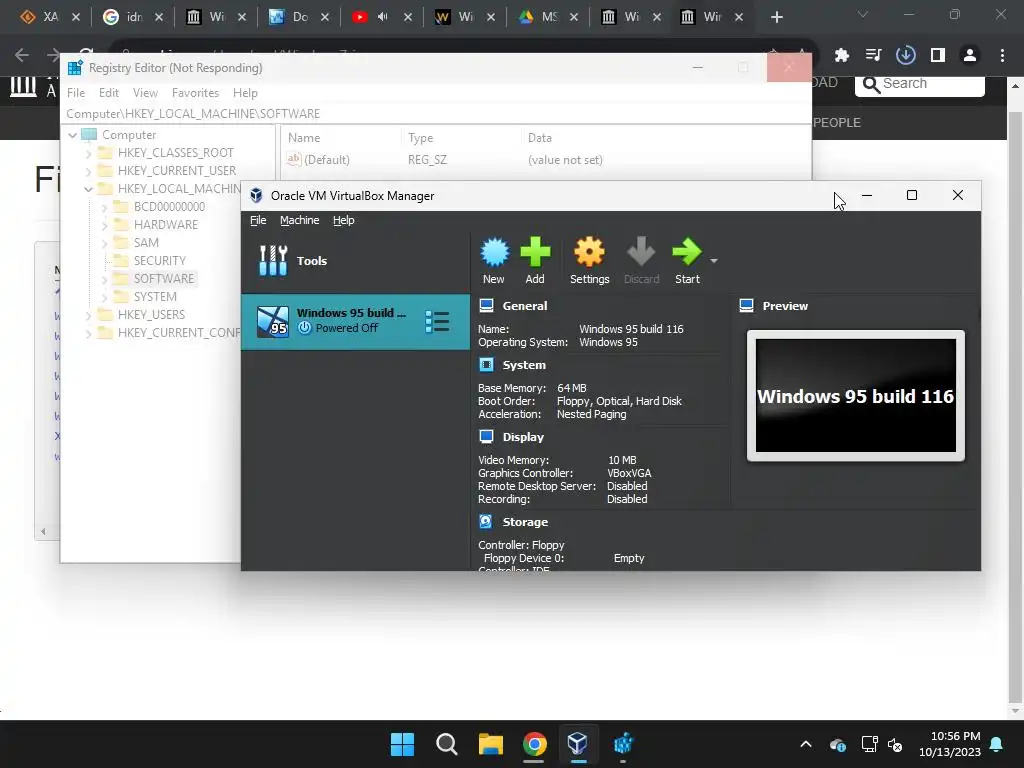The image size is (1024, 768).
Task: Click the General section icon
Action: pyautogui.click(x=487, y=306)
